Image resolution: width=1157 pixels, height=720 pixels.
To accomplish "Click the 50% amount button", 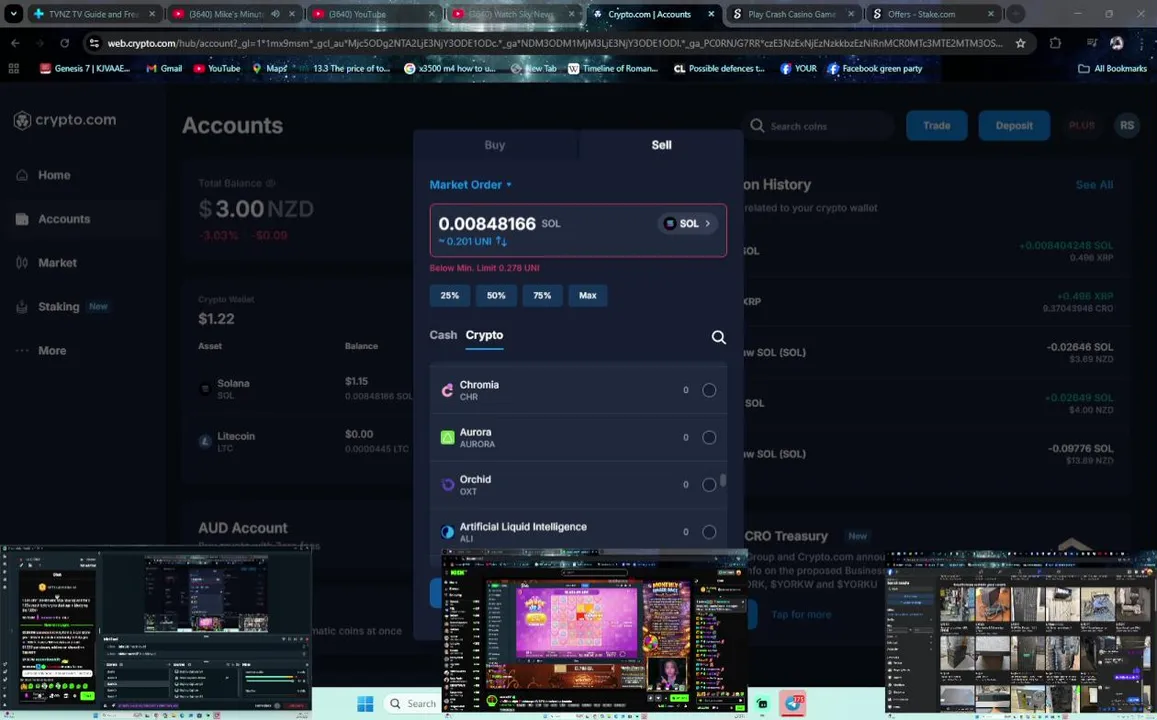I will click(x=496, y=295).
